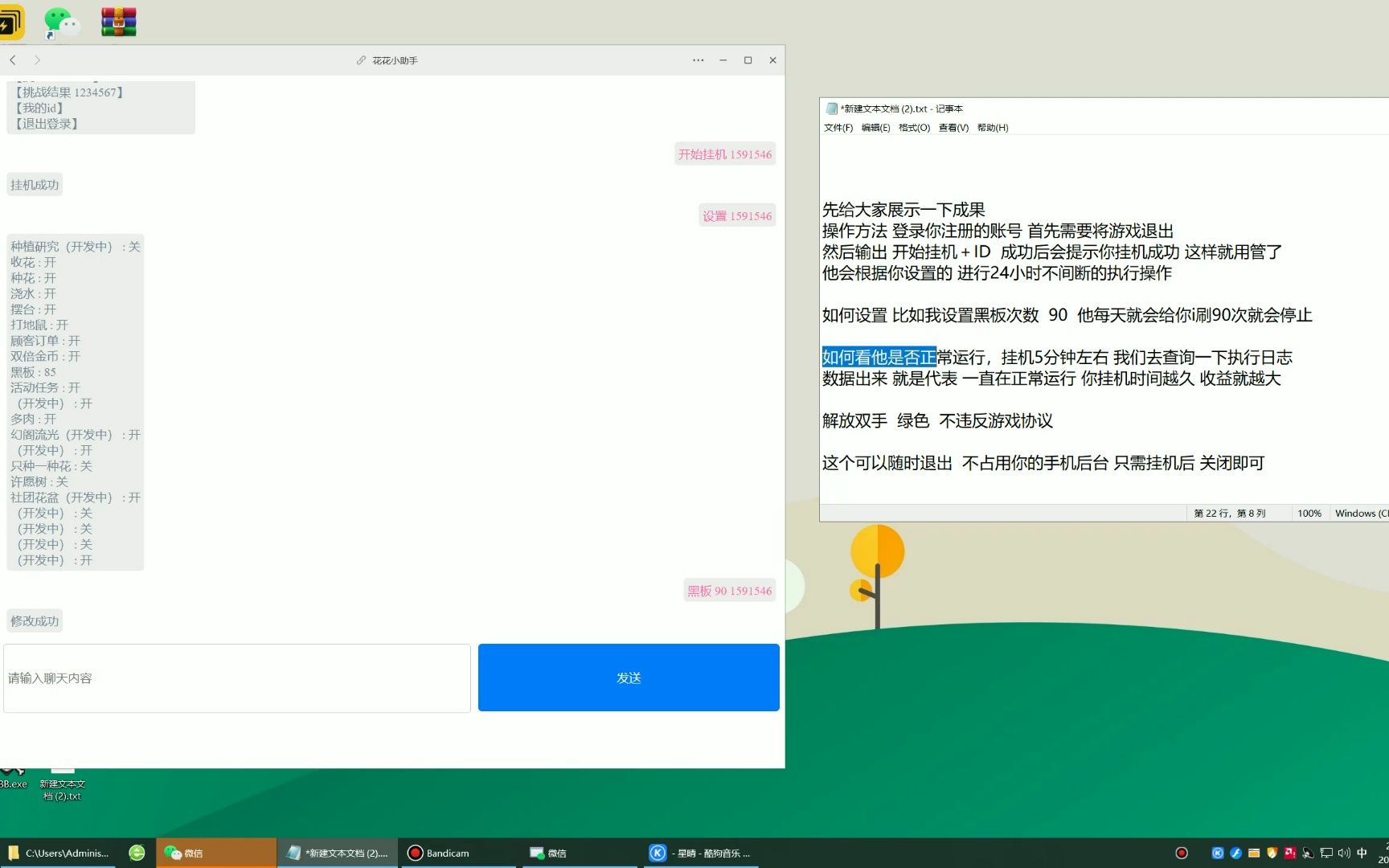
Task: Click the blue Flash tray icon
Action: [x=1235, y=853]
